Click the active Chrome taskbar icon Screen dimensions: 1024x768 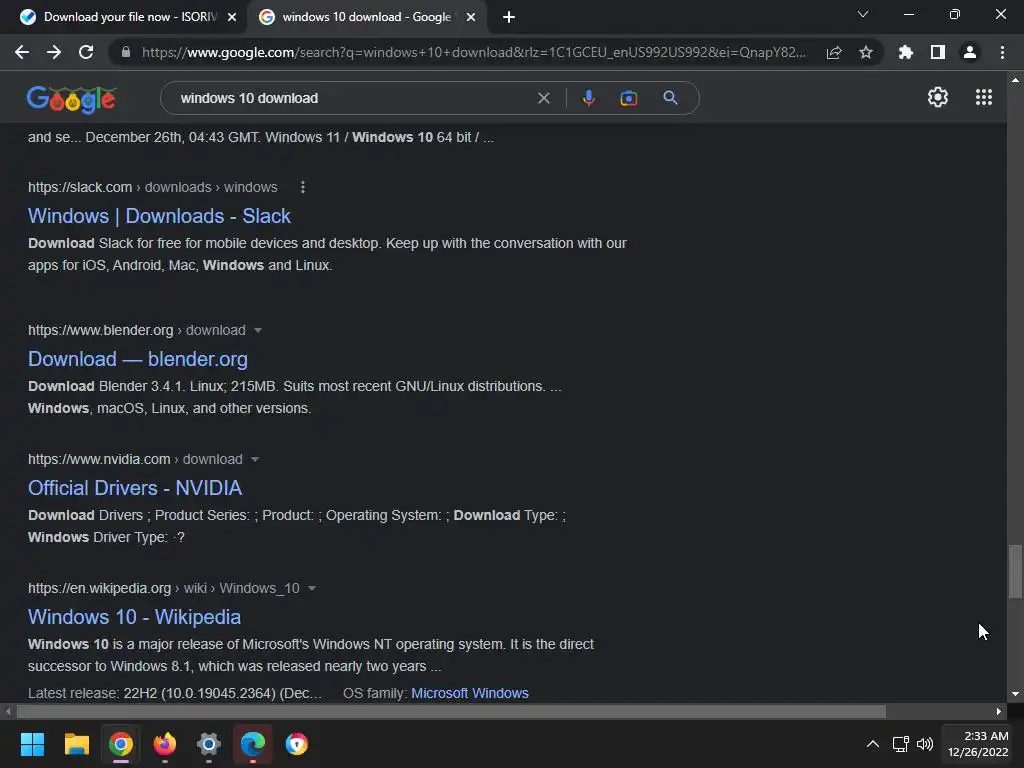(x=121, y=744)
